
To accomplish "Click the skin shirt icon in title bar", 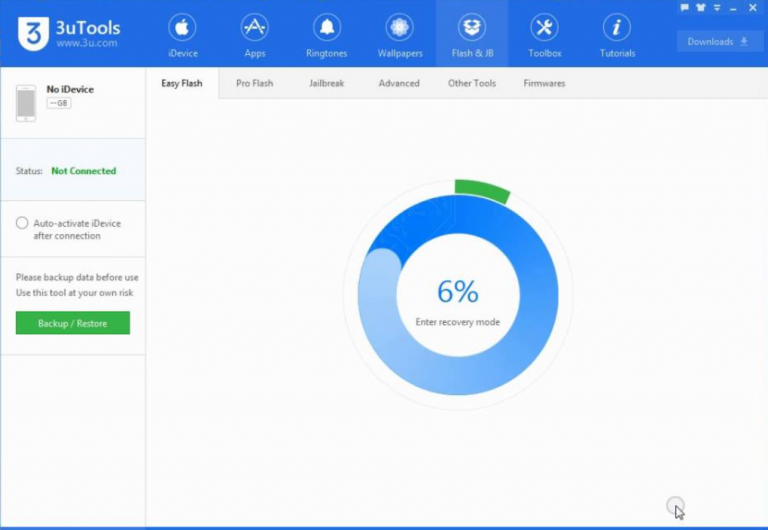I will [x=701, y=7].
